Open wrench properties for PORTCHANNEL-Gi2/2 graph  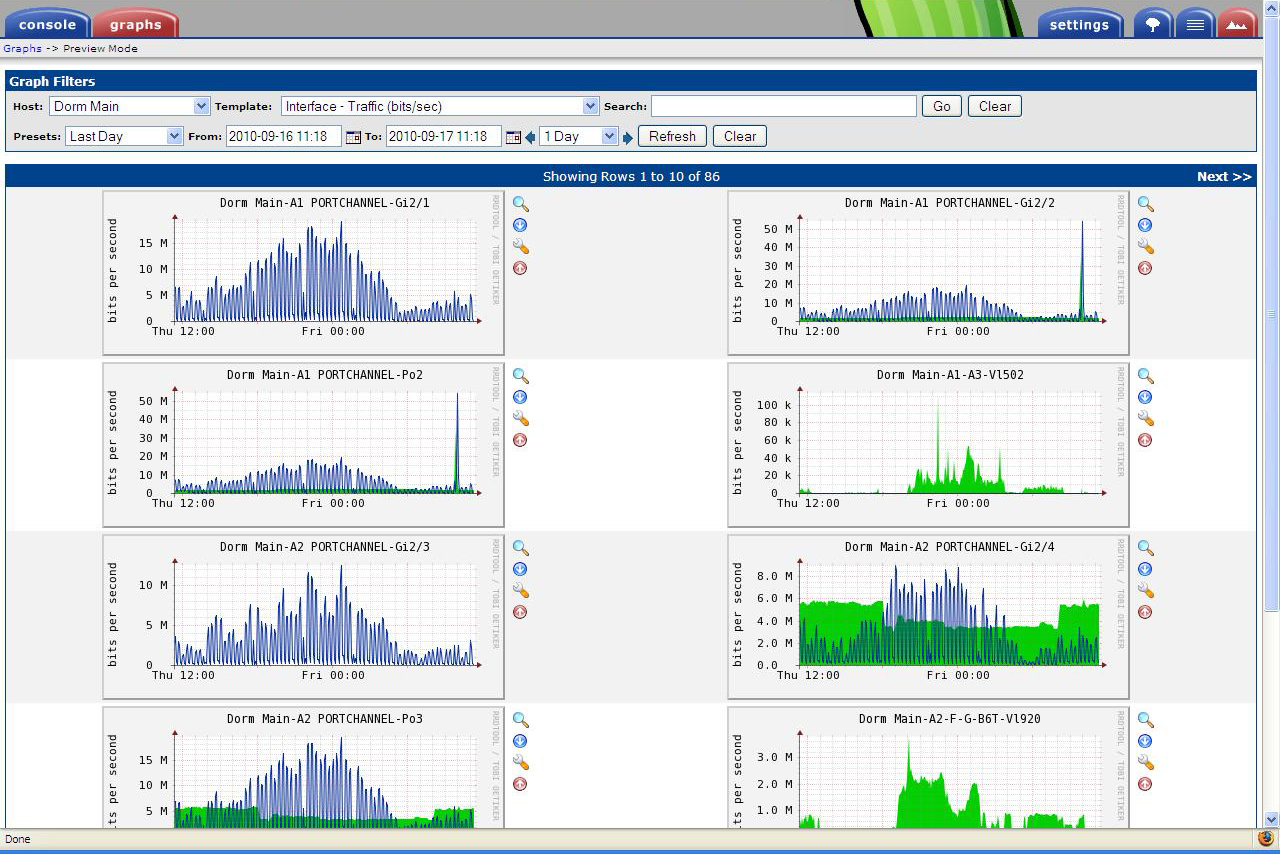1145,246
